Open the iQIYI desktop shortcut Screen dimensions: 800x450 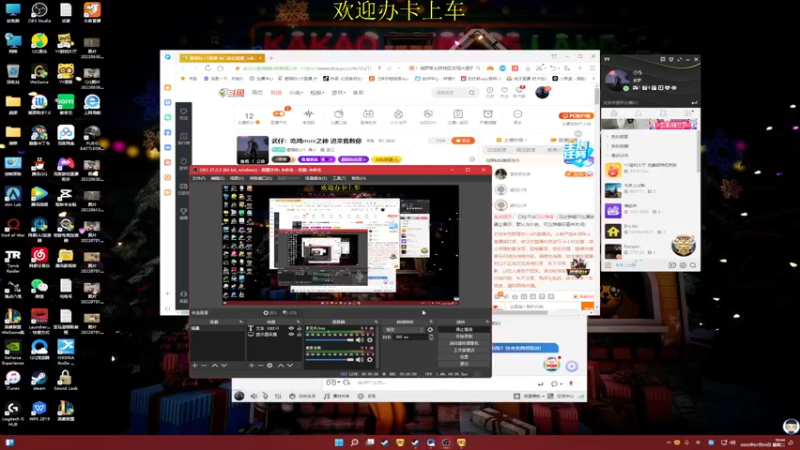[x=65, y=105]
